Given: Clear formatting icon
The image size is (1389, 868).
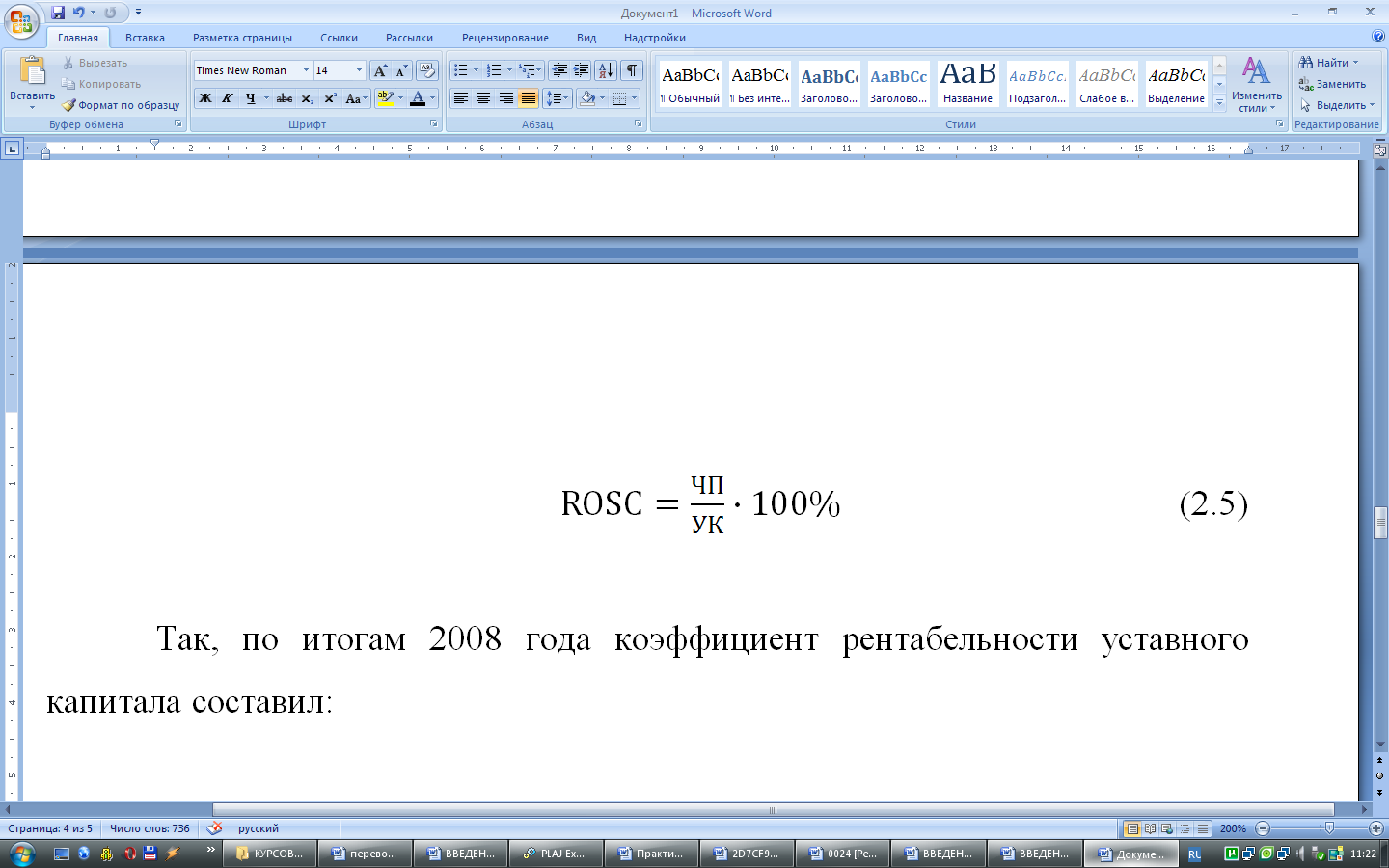Looking at the screenshot, I should pyautogui.click(x=427, y=70).
